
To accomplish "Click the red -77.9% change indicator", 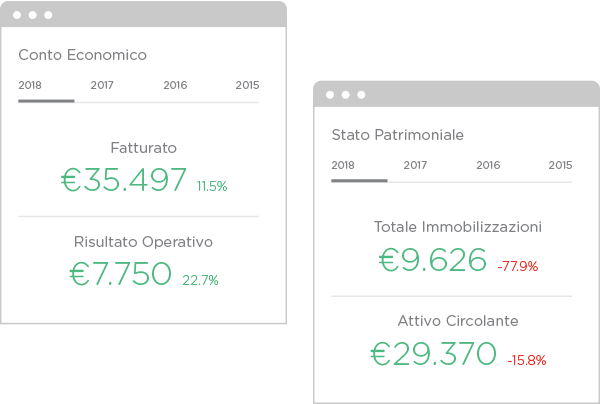I will pyautogui.click(x=517, y=266).
